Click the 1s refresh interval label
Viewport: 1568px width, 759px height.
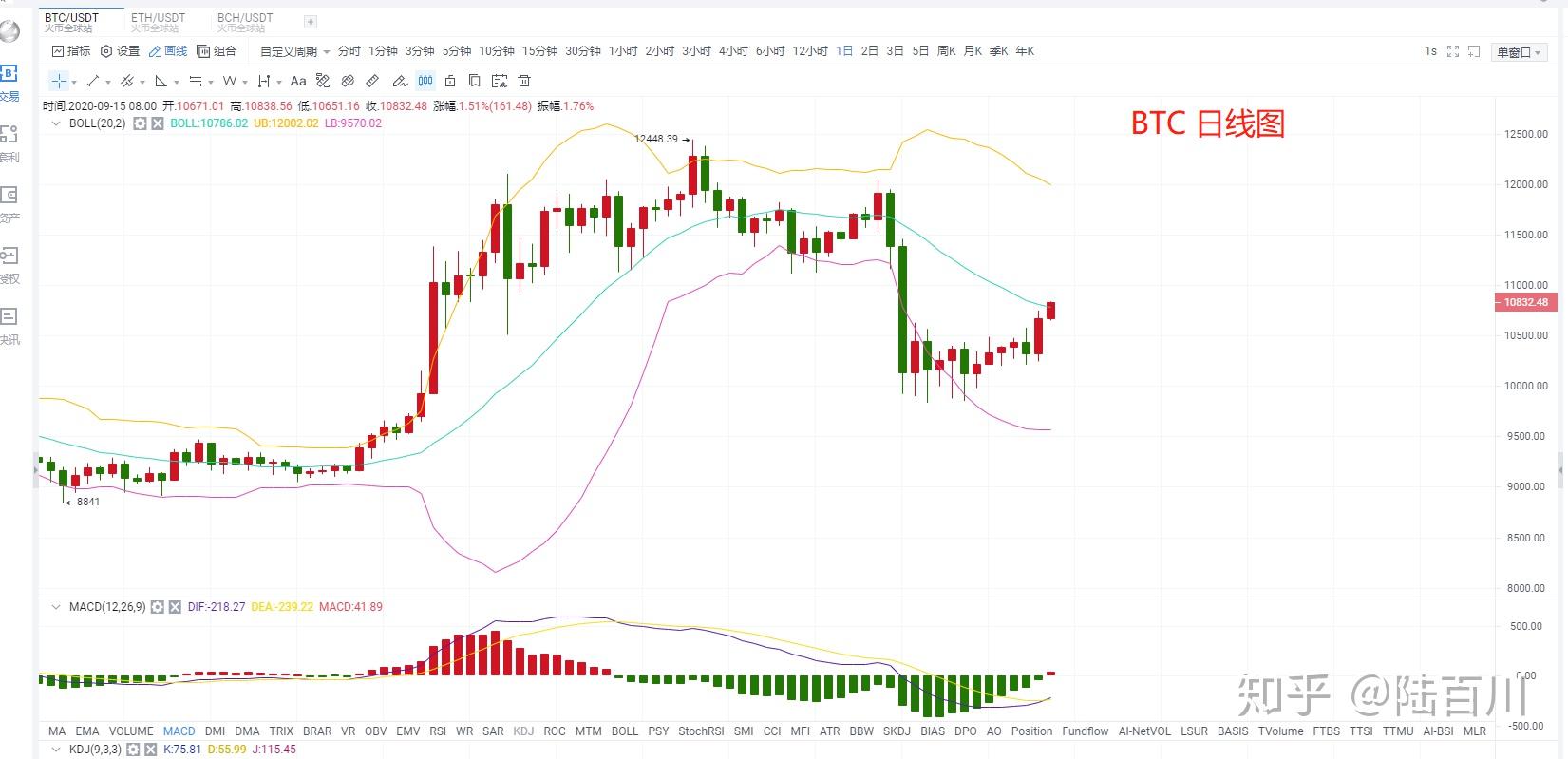[1430, 51]
